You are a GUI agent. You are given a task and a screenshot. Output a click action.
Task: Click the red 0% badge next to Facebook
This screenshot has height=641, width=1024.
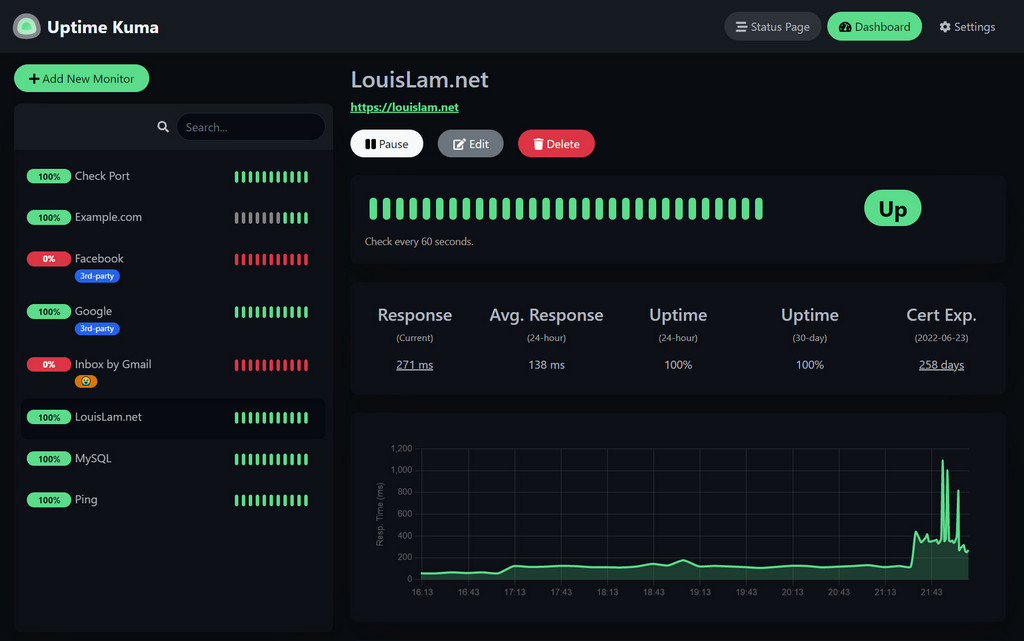49,258
